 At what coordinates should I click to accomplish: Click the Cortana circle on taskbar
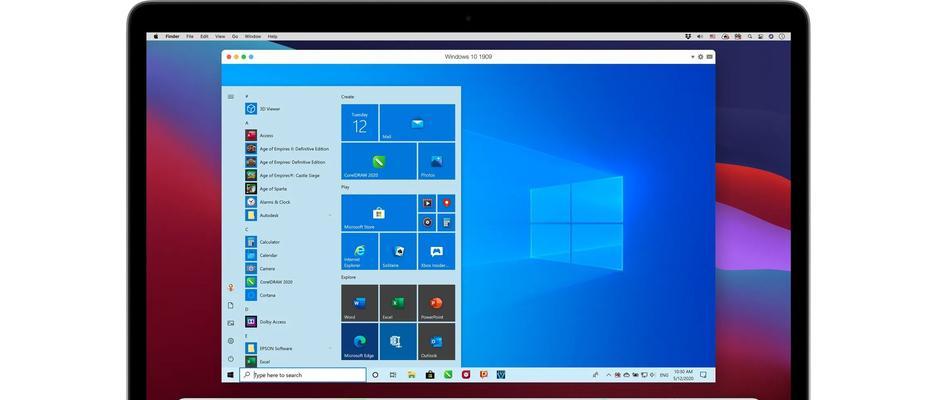(x=375, y=375)
